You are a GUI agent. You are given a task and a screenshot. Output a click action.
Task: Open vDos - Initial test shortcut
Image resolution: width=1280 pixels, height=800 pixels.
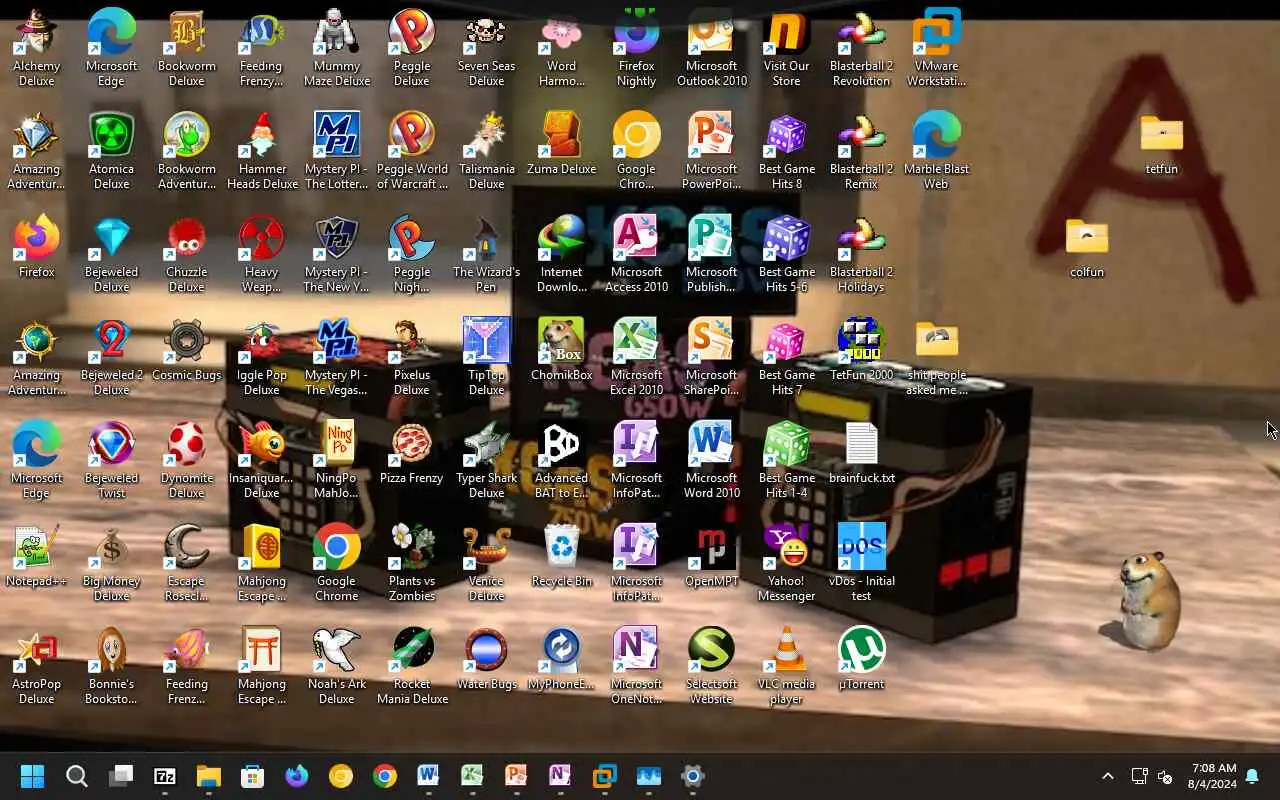coord(861,563)
